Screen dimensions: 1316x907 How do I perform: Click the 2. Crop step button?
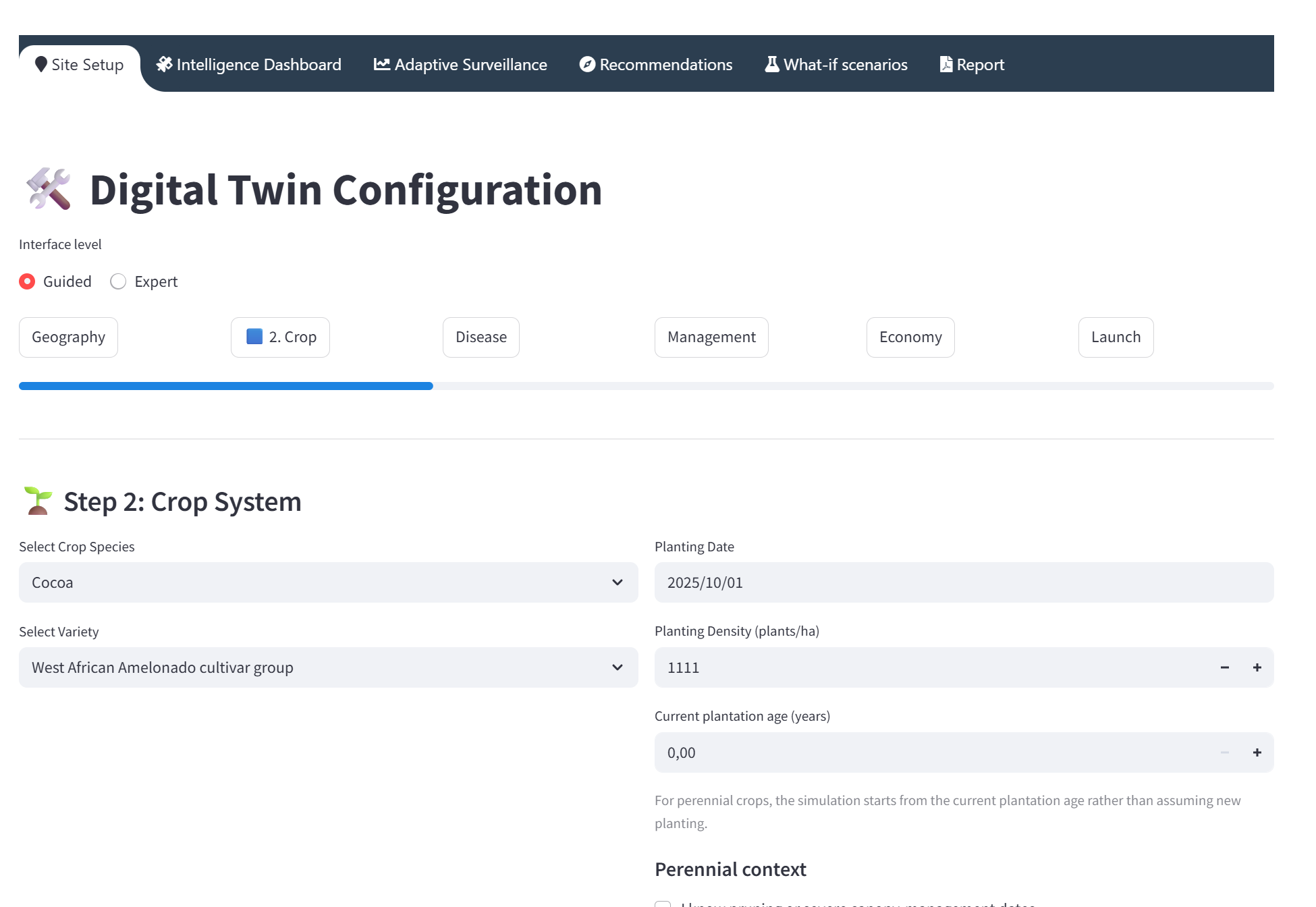pos(280,337)
